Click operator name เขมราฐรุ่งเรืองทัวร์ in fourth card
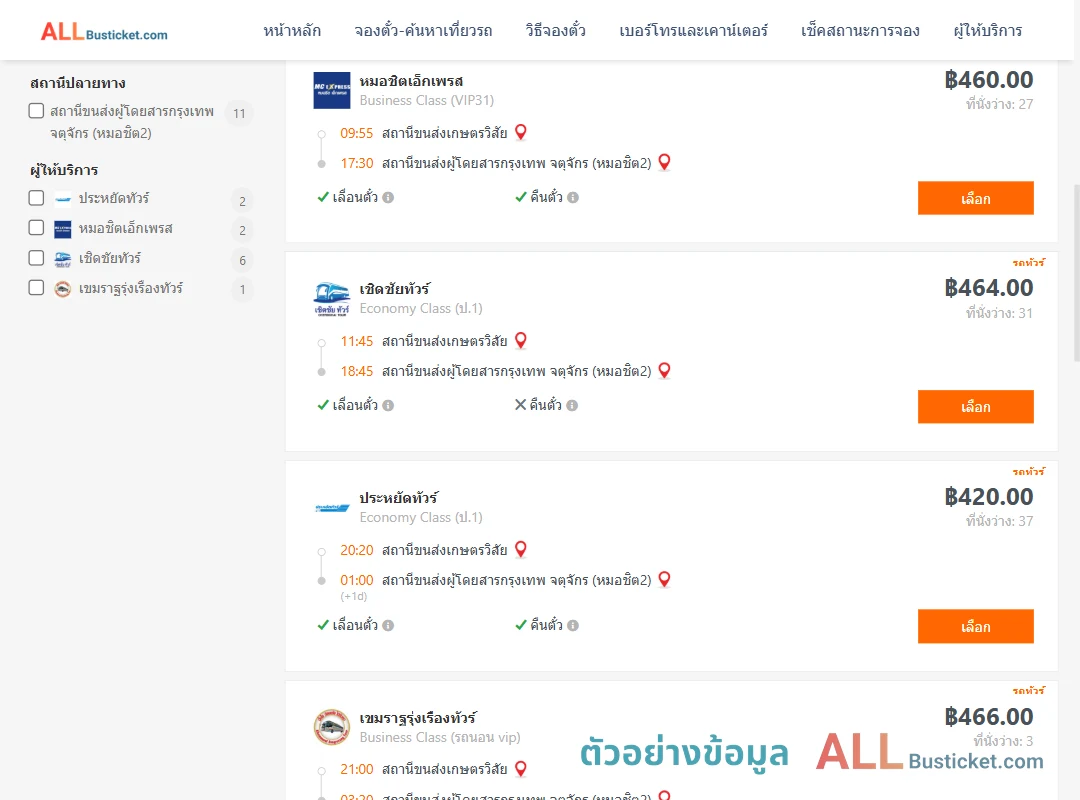Viewport: 1080px width, 800px height. point(418,717)
